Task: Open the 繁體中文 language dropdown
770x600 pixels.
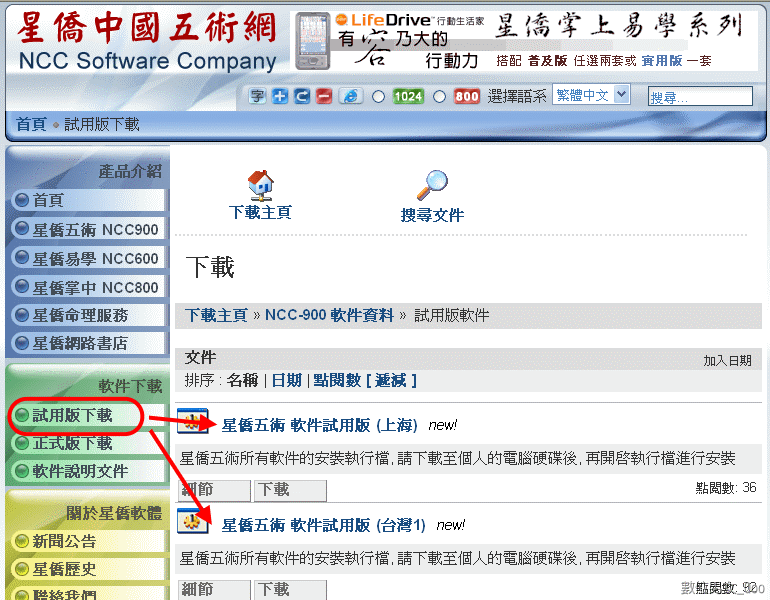Action: 591,94
